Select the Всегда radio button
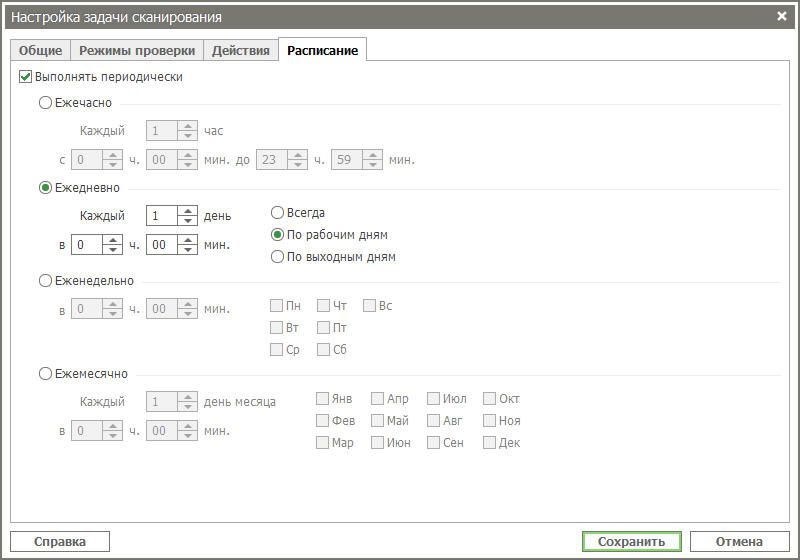Image resolution: width=800 pixels, height=560 pixels. pyautogui.click(x=278, y=213)
